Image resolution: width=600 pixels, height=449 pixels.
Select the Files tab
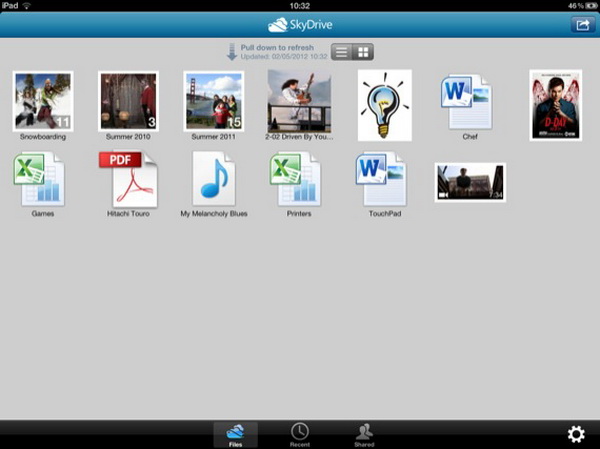pos(235,435)
